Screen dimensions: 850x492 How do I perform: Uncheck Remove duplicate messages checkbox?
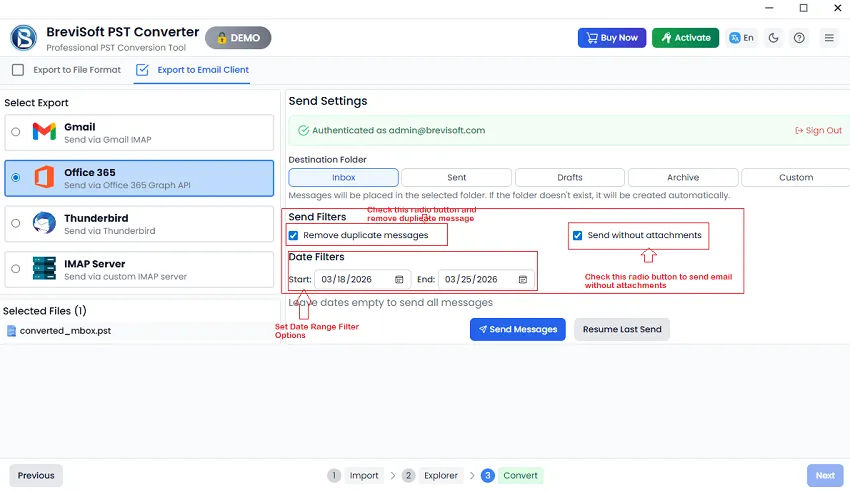click(293, 235)
